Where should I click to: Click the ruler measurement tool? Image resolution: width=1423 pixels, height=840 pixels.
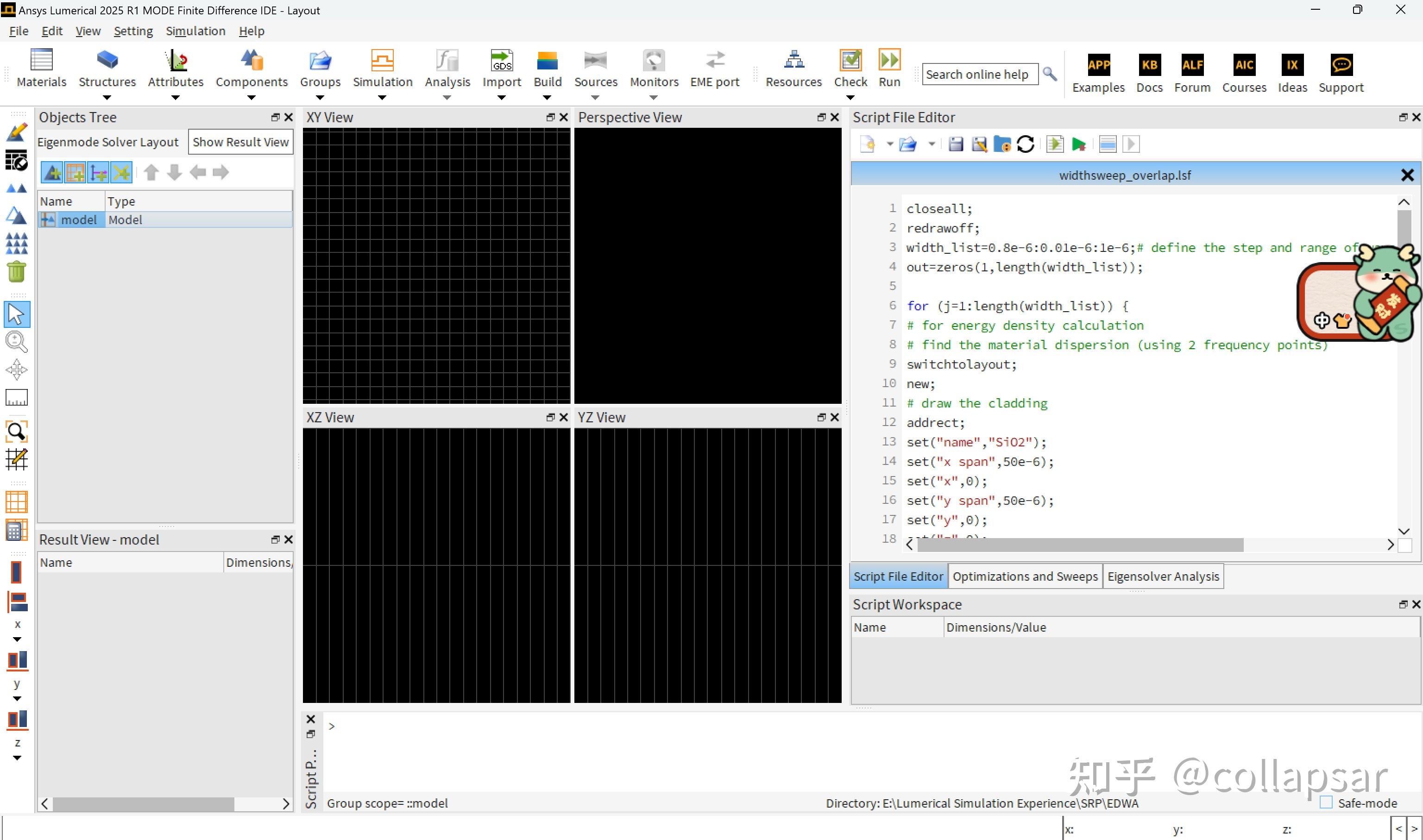tap(16, 398)
